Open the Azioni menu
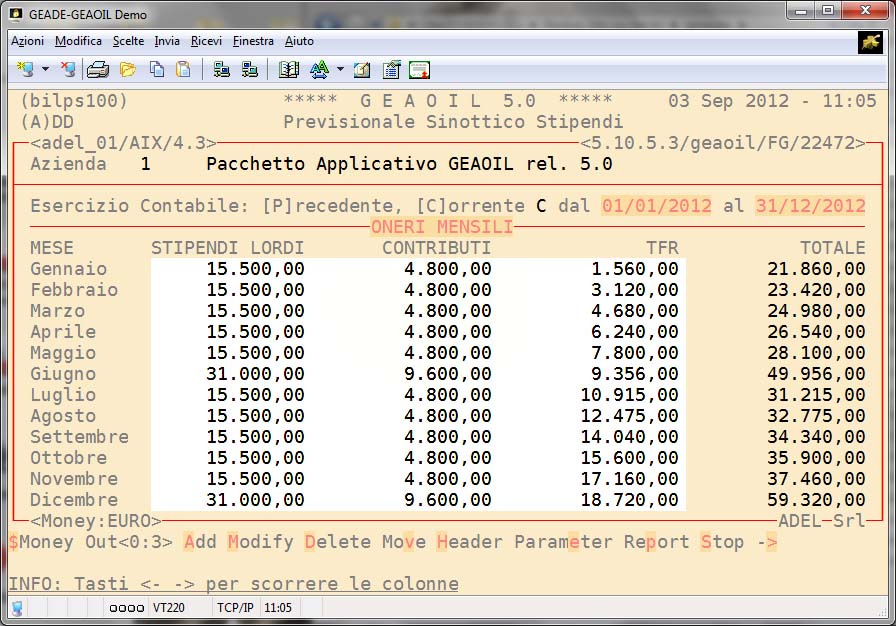896x626 pixels. click(27, 41)
